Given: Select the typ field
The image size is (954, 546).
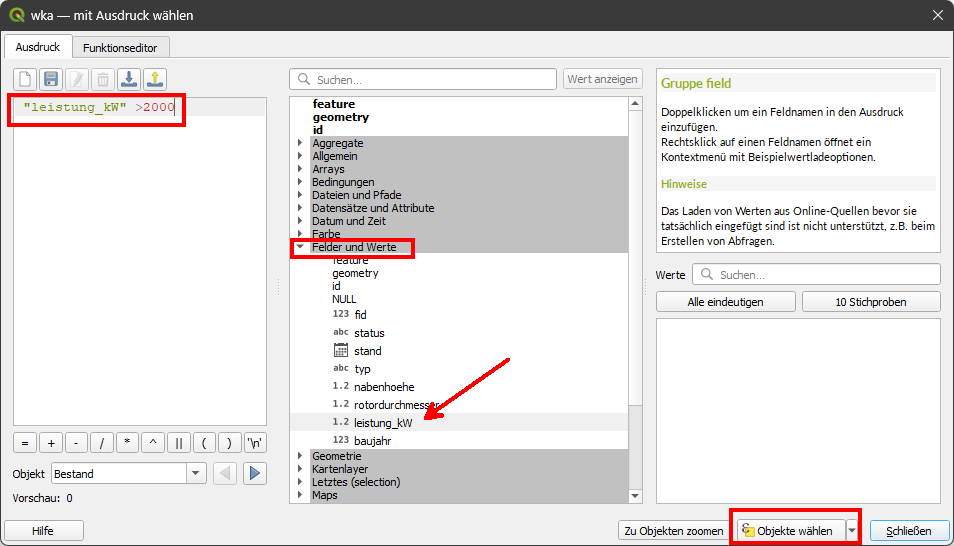Looking at the screenshot, I should tap(362, 369).
